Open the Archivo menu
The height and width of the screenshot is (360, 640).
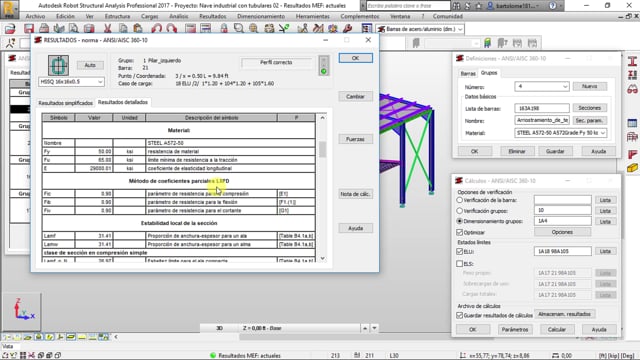pyautogui.click(x=35, y=16)
